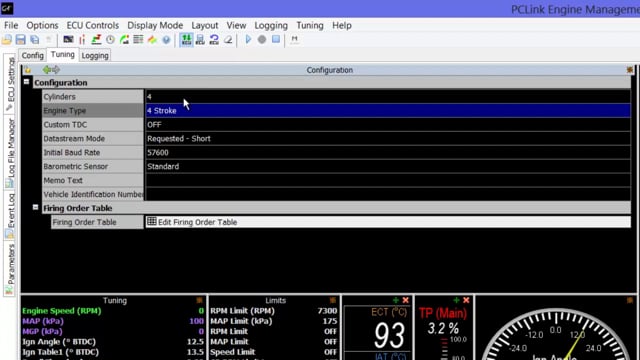Open the Log File Manager side tab
640x360 pixels.
point(10,153)
